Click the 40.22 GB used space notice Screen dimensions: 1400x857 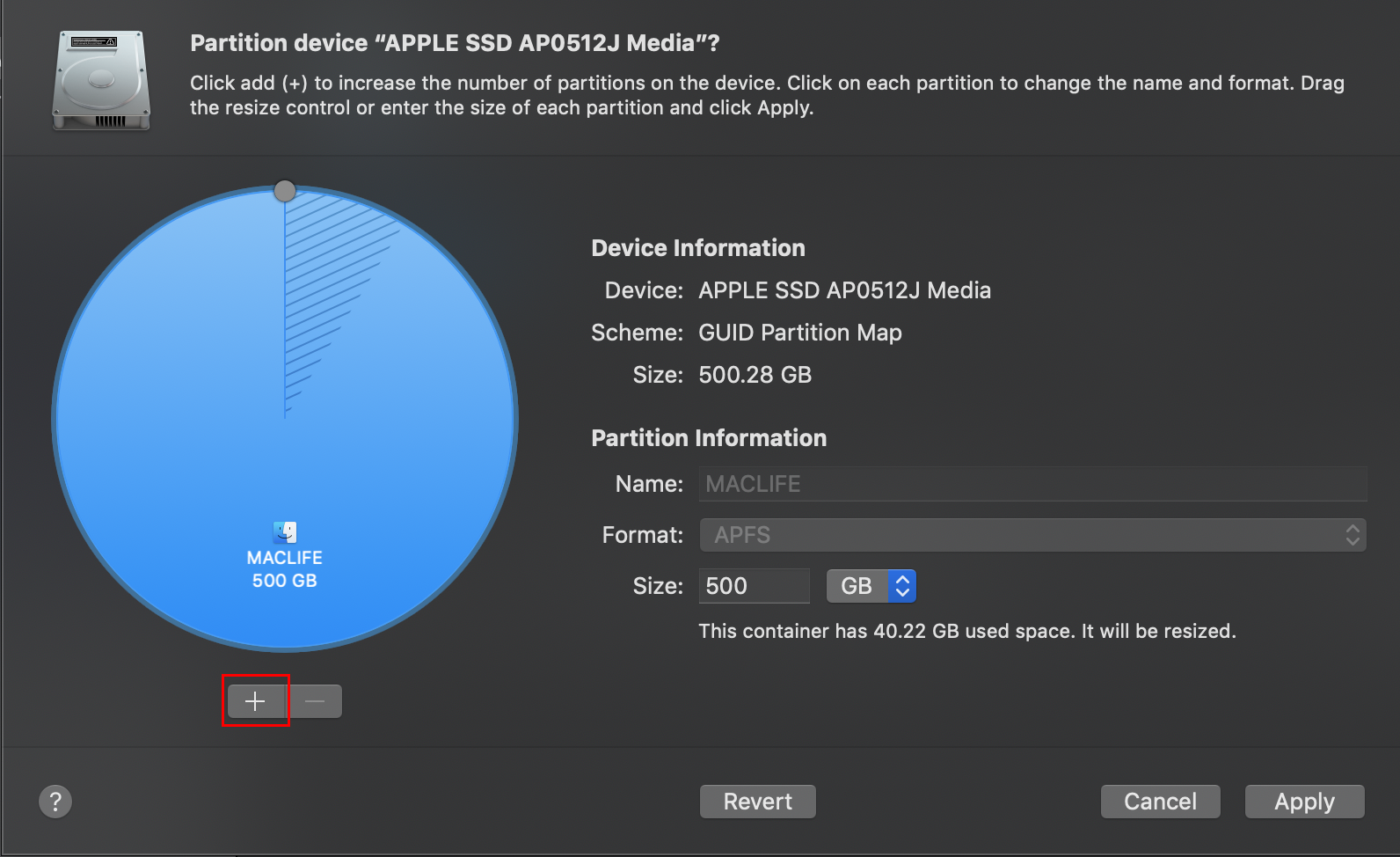point(966,631)
